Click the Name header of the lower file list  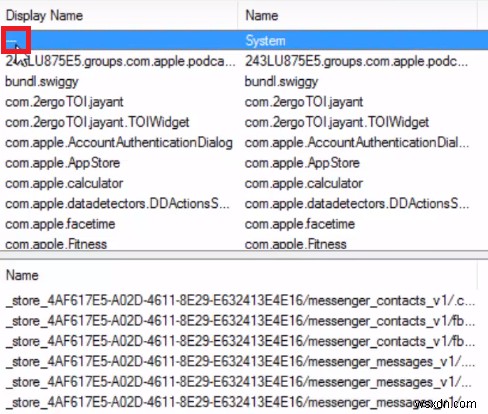[x=22, y=275]
